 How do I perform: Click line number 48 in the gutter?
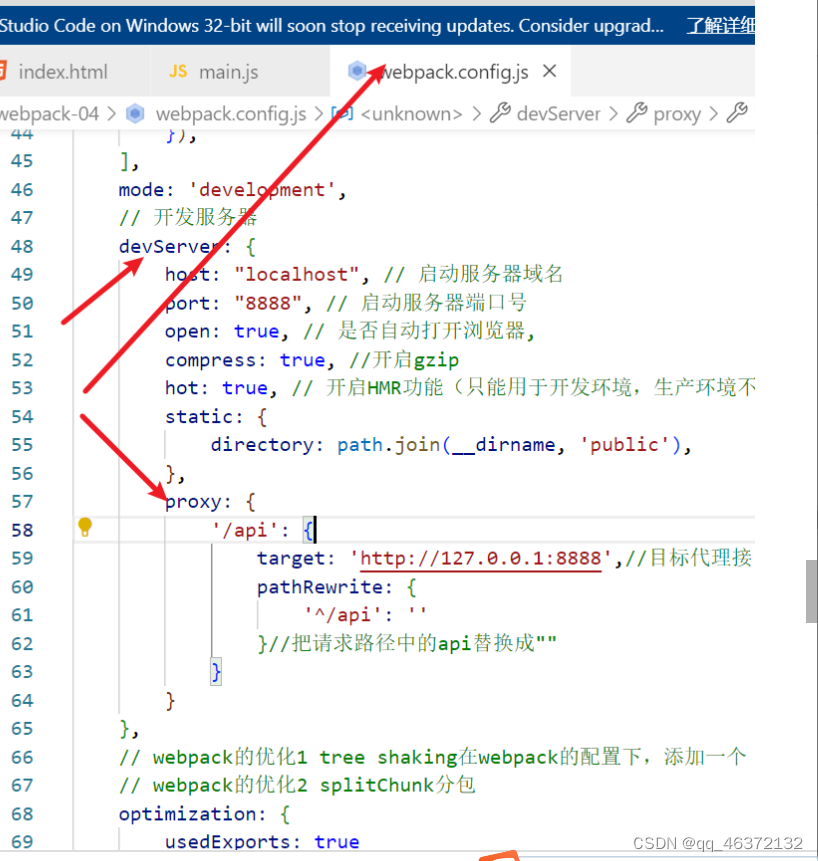22,246
